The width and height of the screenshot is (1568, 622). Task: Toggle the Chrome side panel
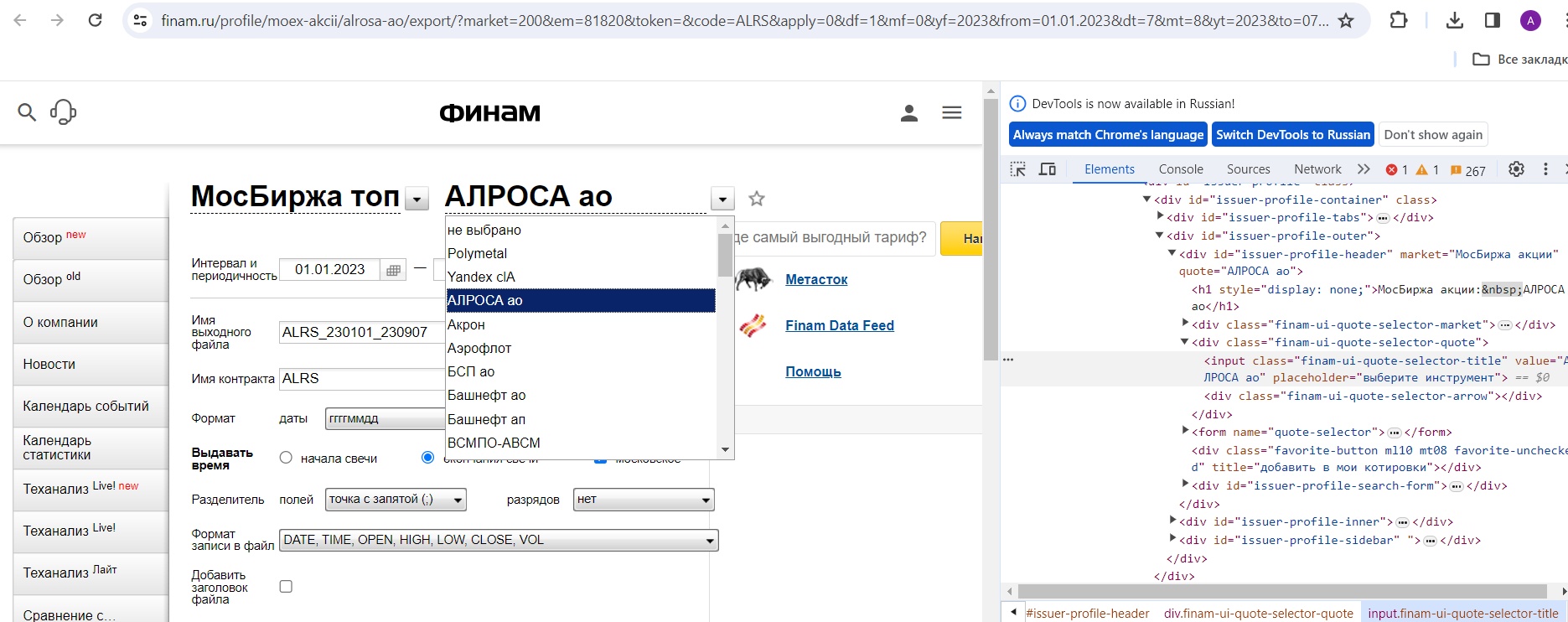point(1493,20)
